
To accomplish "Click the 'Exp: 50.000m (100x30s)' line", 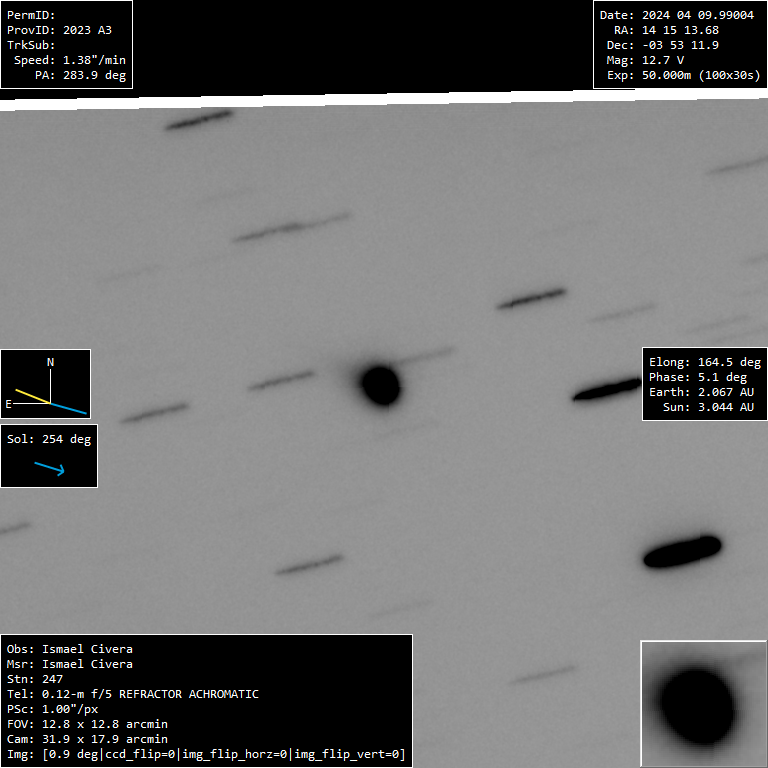I will click(683, 75).
